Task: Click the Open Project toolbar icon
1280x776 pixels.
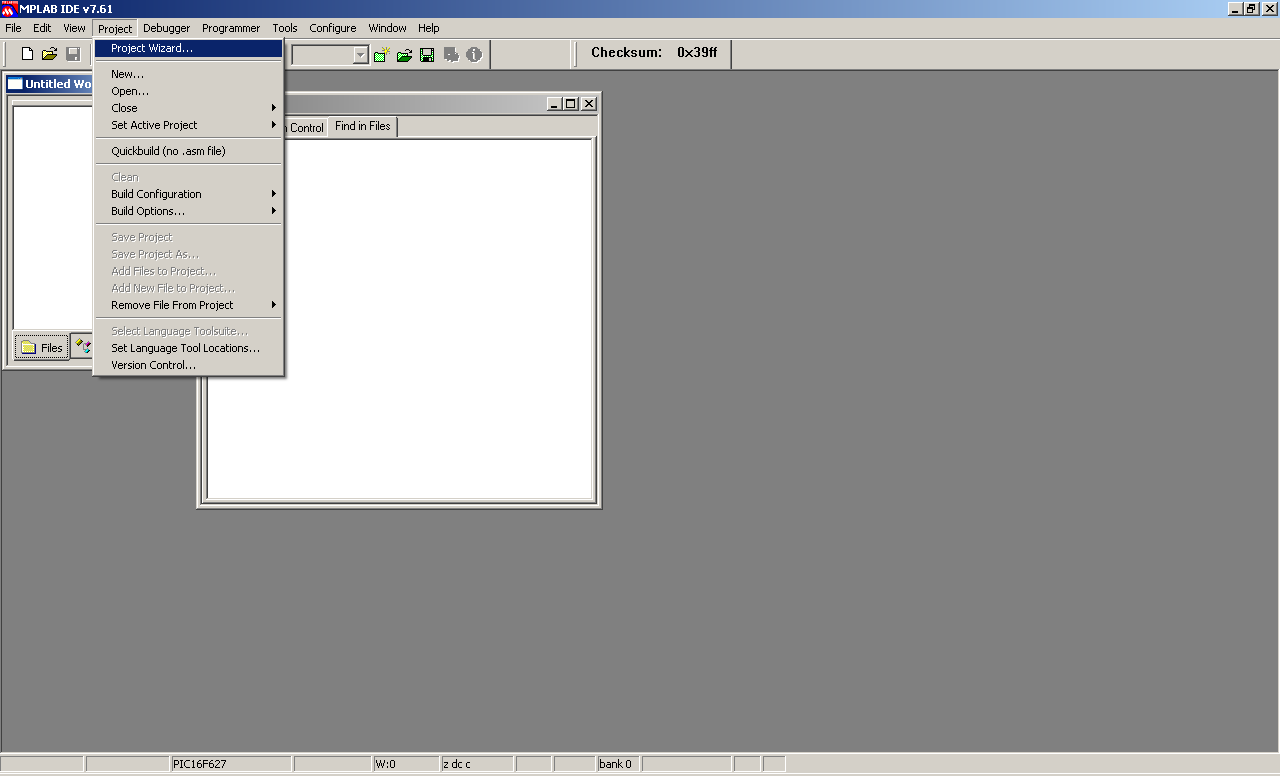Action: 404,55
